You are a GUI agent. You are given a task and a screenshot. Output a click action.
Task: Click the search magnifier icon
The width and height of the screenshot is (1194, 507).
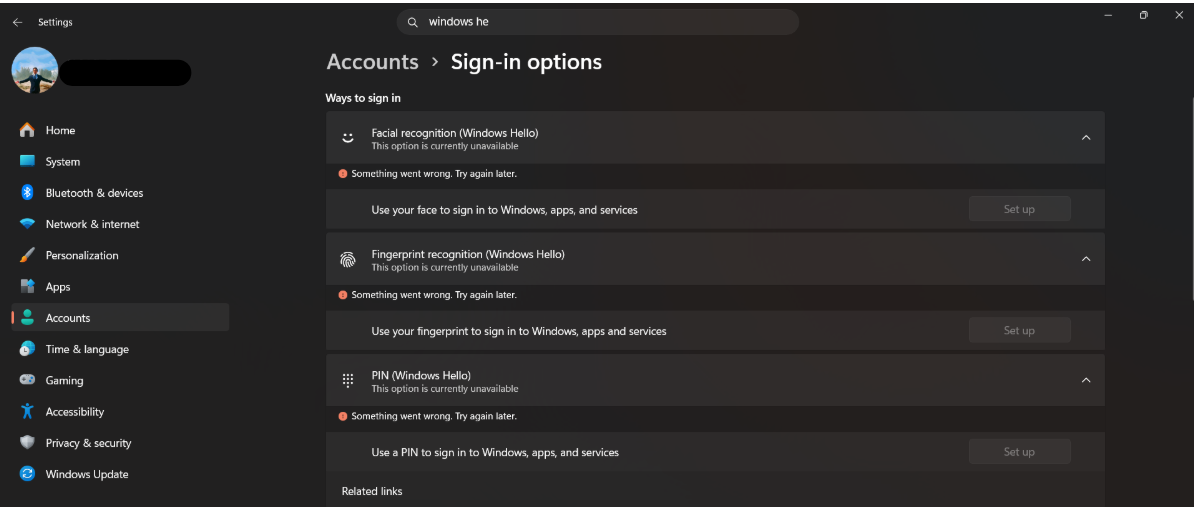pos(413,22)
